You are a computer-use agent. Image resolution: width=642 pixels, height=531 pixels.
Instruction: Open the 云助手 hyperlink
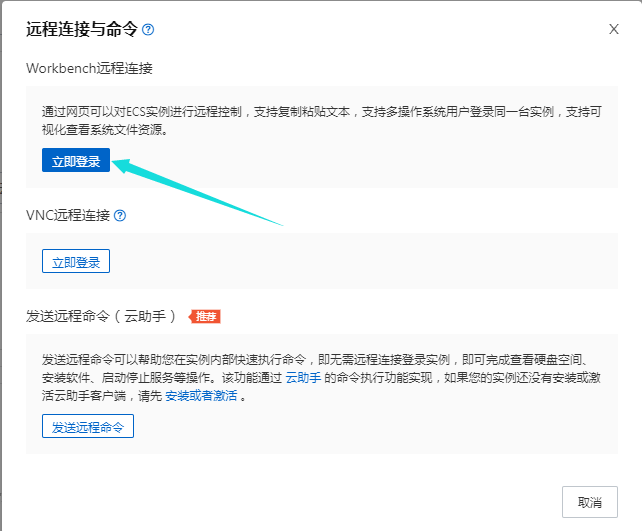[303, 377]
